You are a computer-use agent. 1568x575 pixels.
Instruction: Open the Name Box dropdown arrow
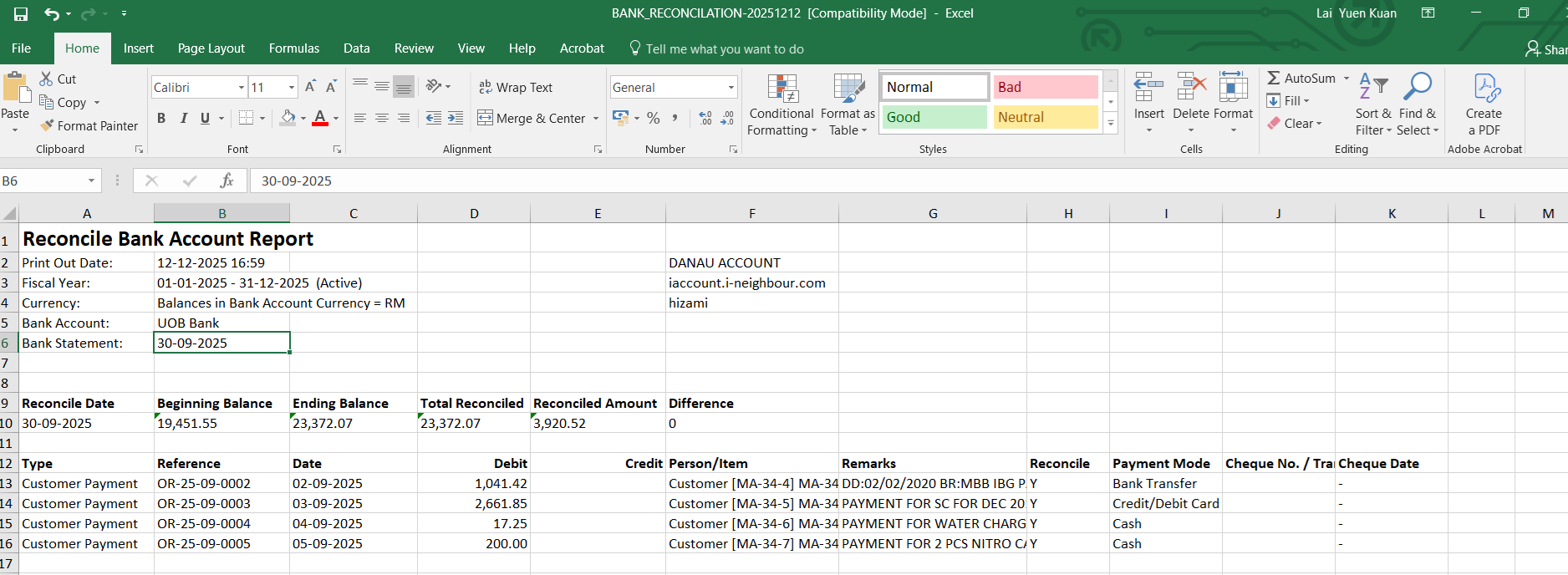pos(91,181)
